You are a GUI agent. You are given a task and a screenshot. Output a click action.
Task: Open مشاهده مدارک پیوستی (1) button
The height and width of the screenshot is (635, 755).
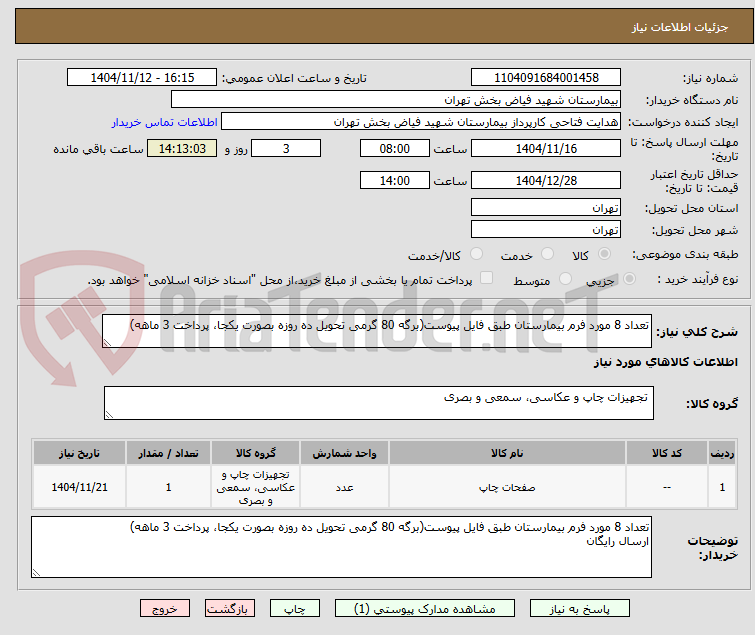(x=425, y=609)
